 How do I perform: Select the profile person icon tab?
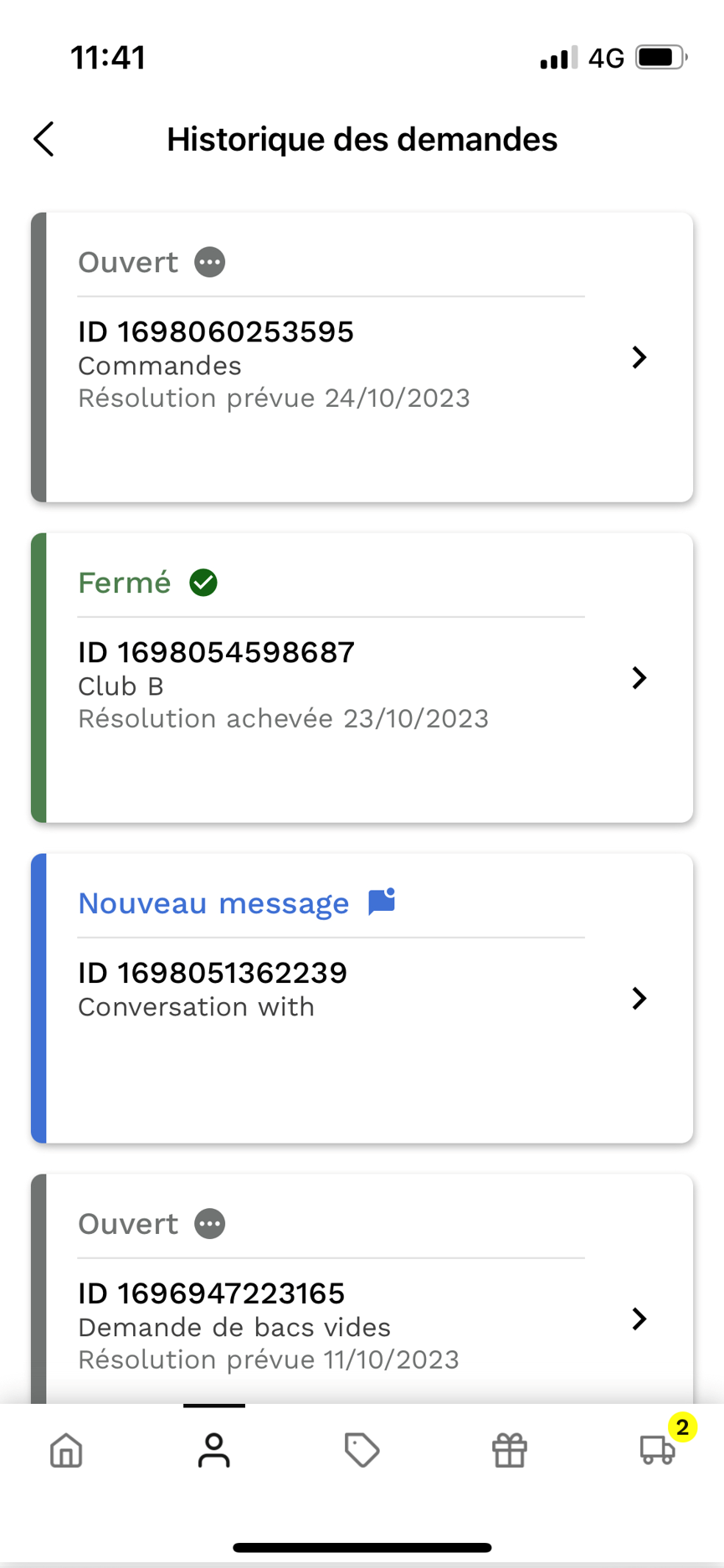214,1450
